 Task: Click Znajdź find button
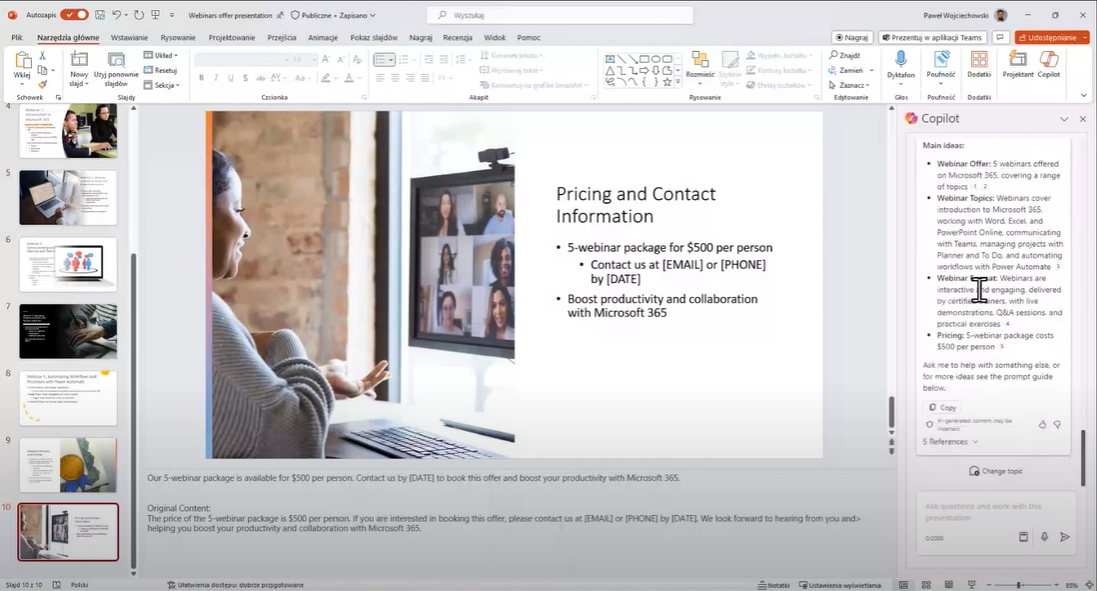click(844, 55)
